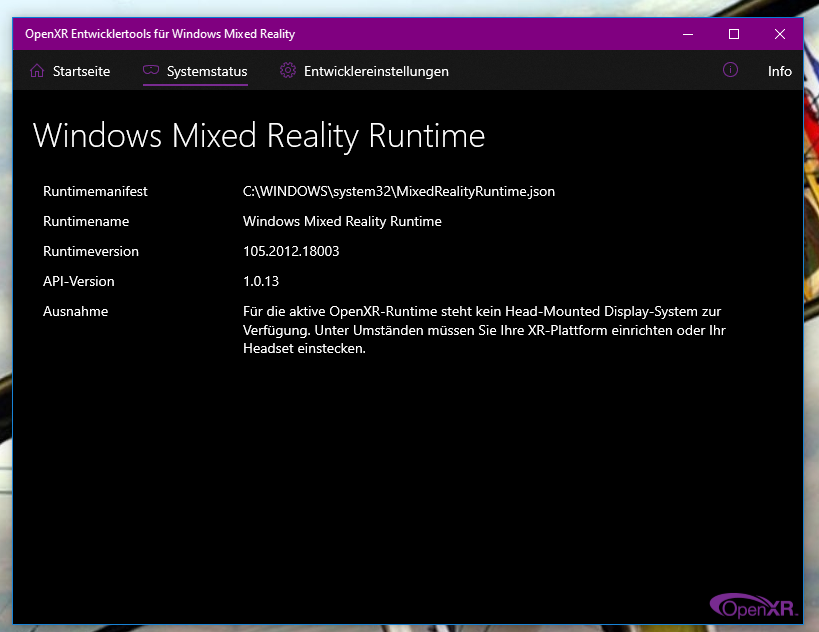Screen dimensions: 819x632
Task: Click the Entwicklereinstellungen gear icon
Action: coord(288,70)
